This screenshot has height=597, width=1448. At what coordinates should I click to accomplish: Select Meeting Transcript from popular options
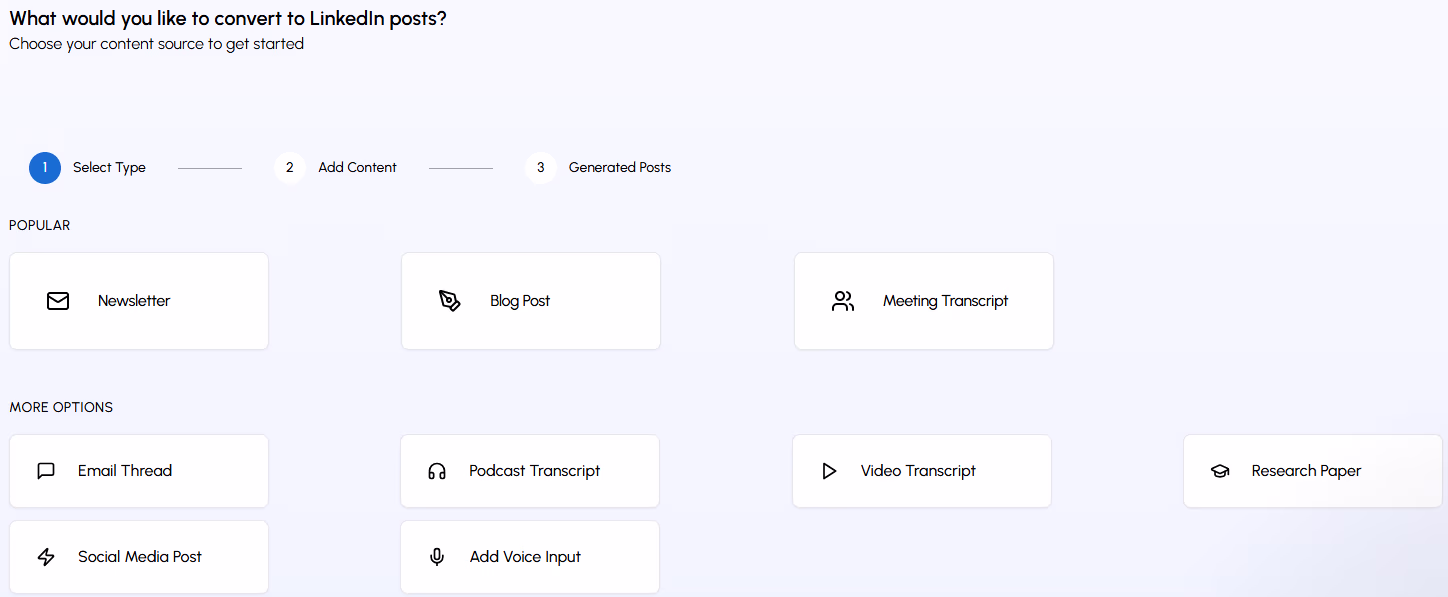click(923, 300)
